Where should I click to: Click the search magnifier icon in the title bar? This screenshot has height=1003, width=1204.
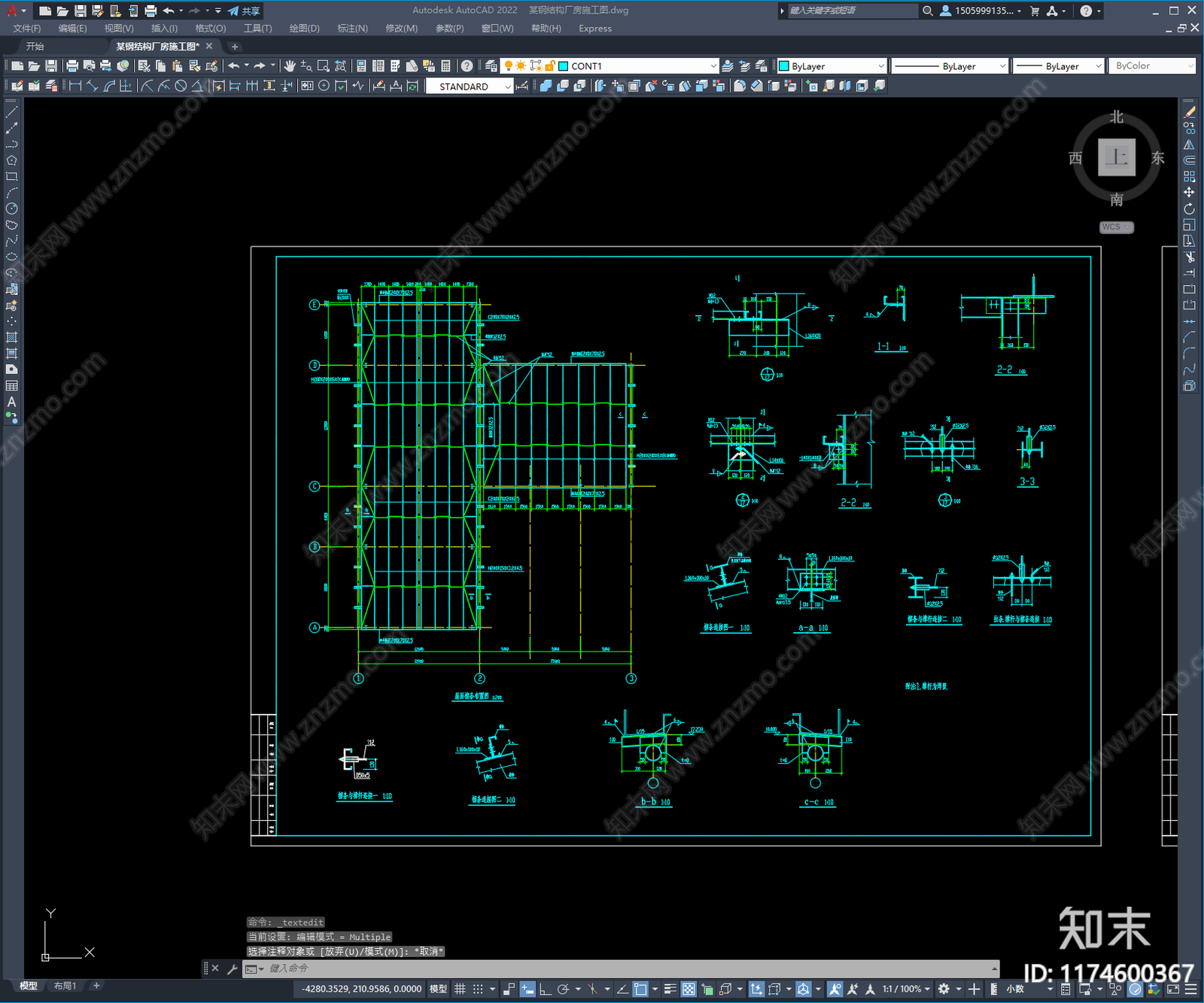[x=928, y=11]
